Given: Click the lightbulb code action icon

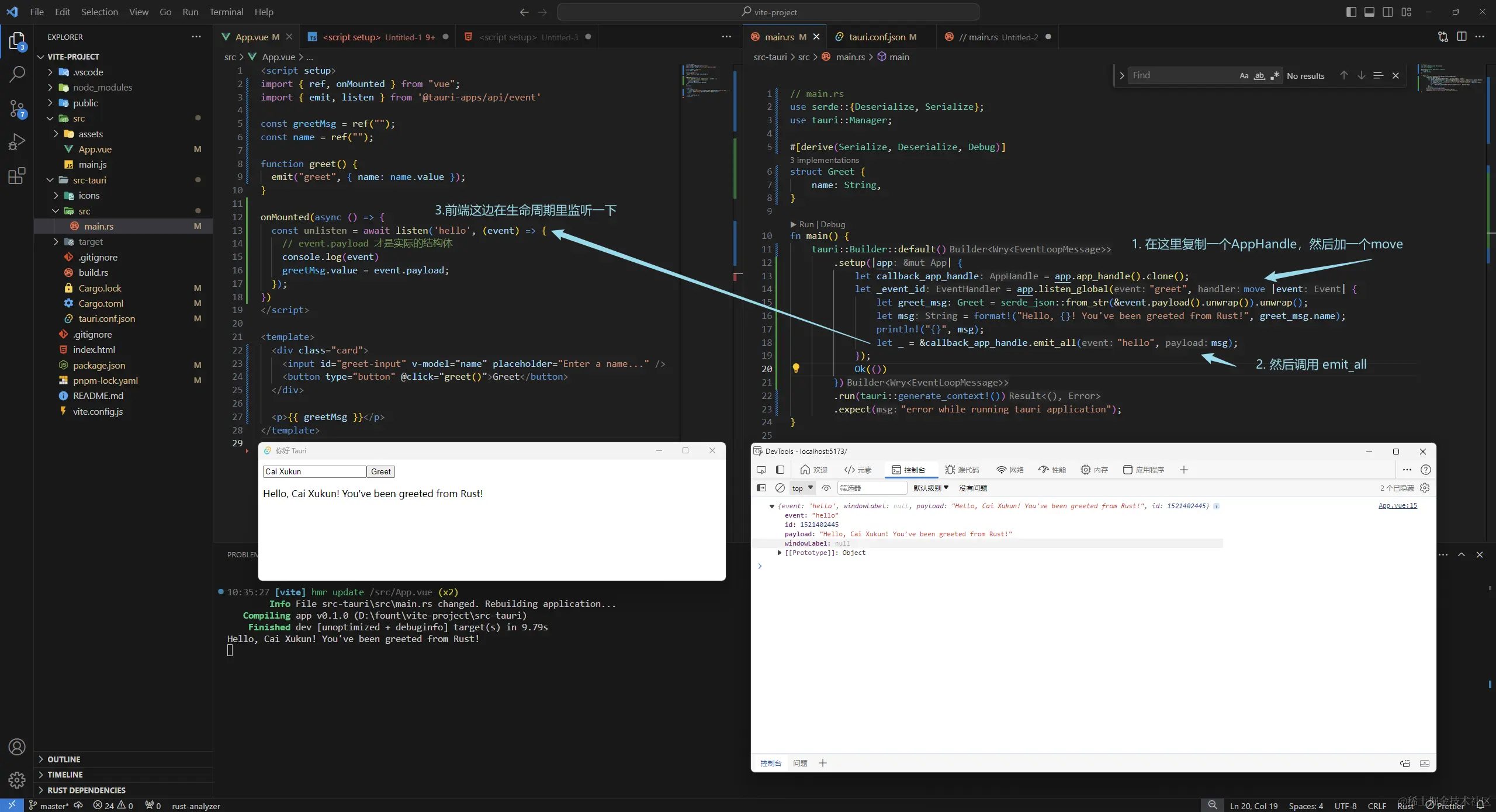Looking at the screenshot, I should coord(795,368).
